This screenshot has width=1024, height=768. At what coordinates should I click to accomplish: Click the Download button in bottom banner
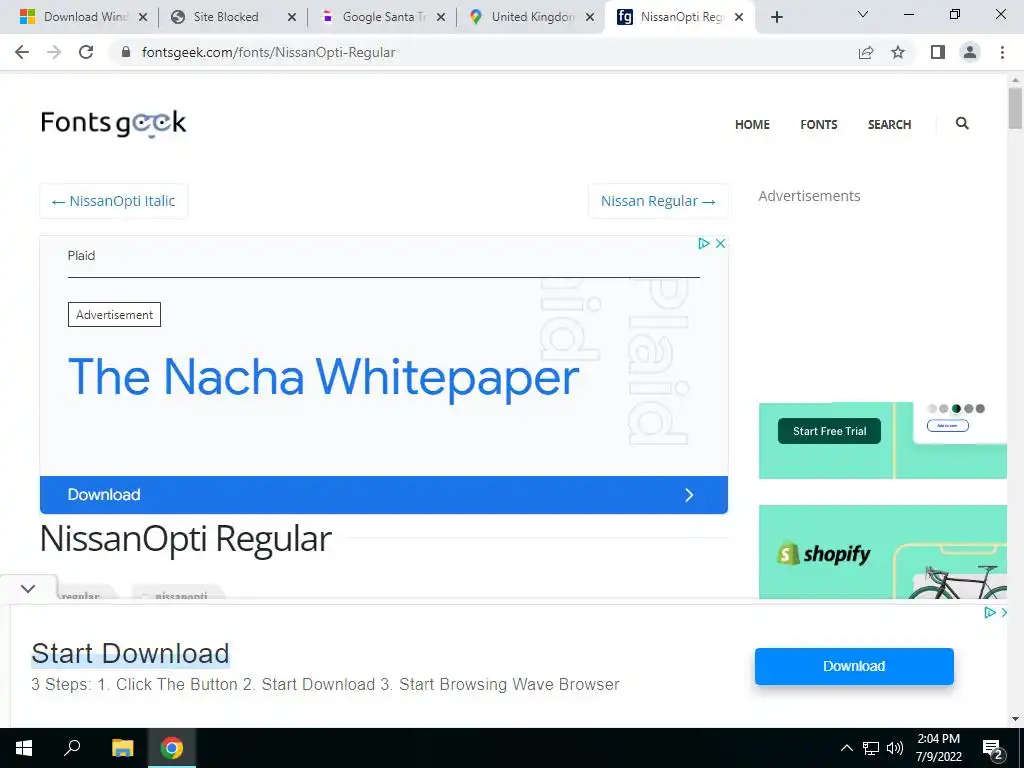point(854,666)
